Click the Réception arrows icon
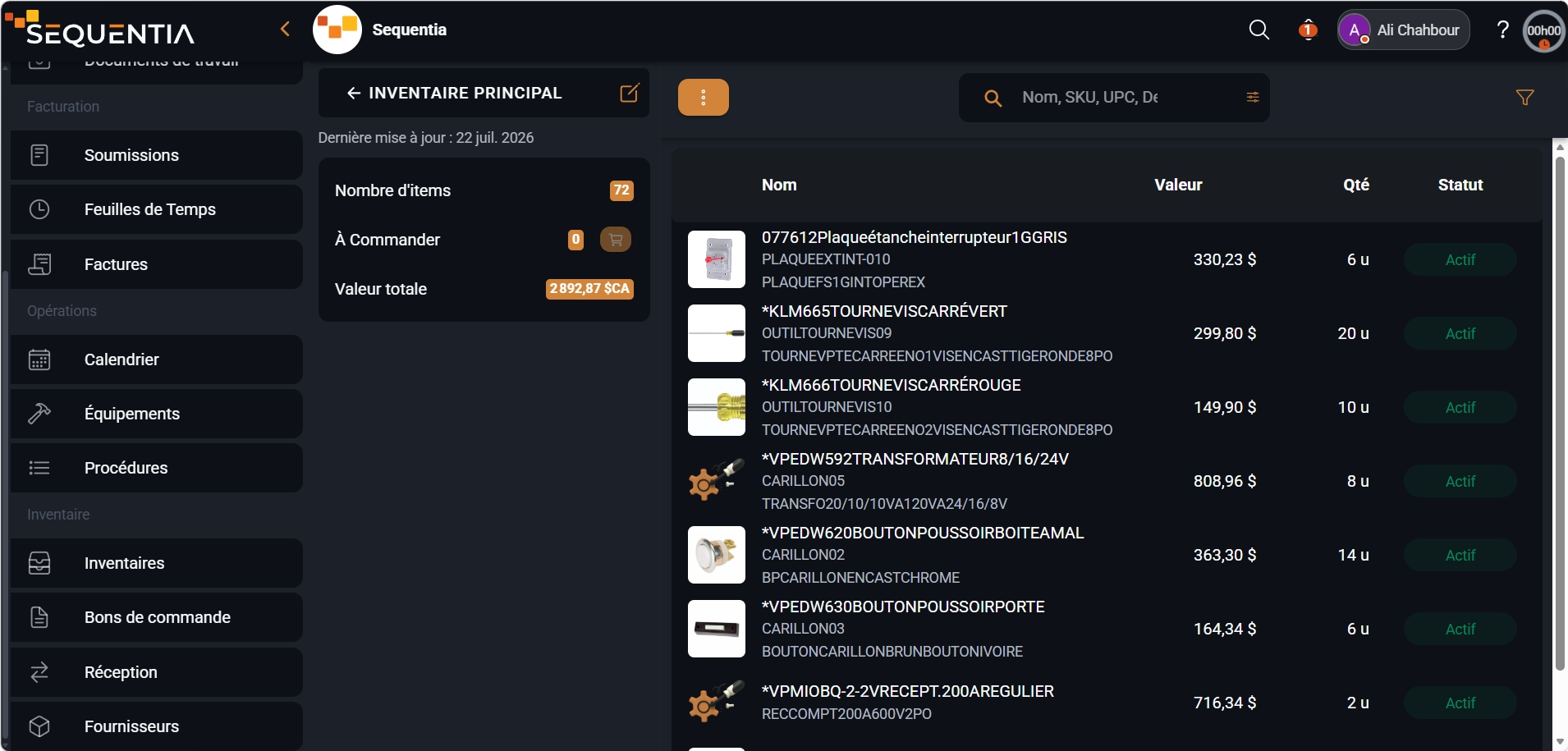The height and width of the screenshot is (751, 1568). [x=39, y=672]
